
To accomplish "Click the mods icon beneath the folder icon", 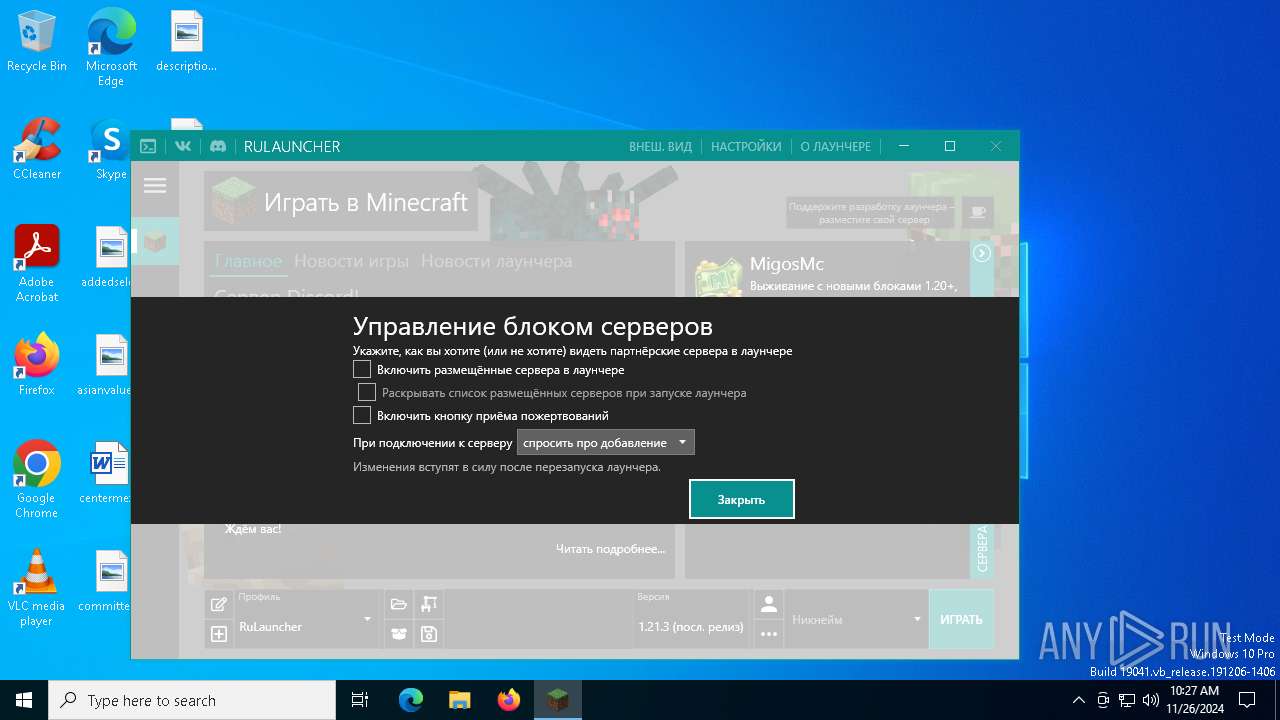I will point(399,633).
